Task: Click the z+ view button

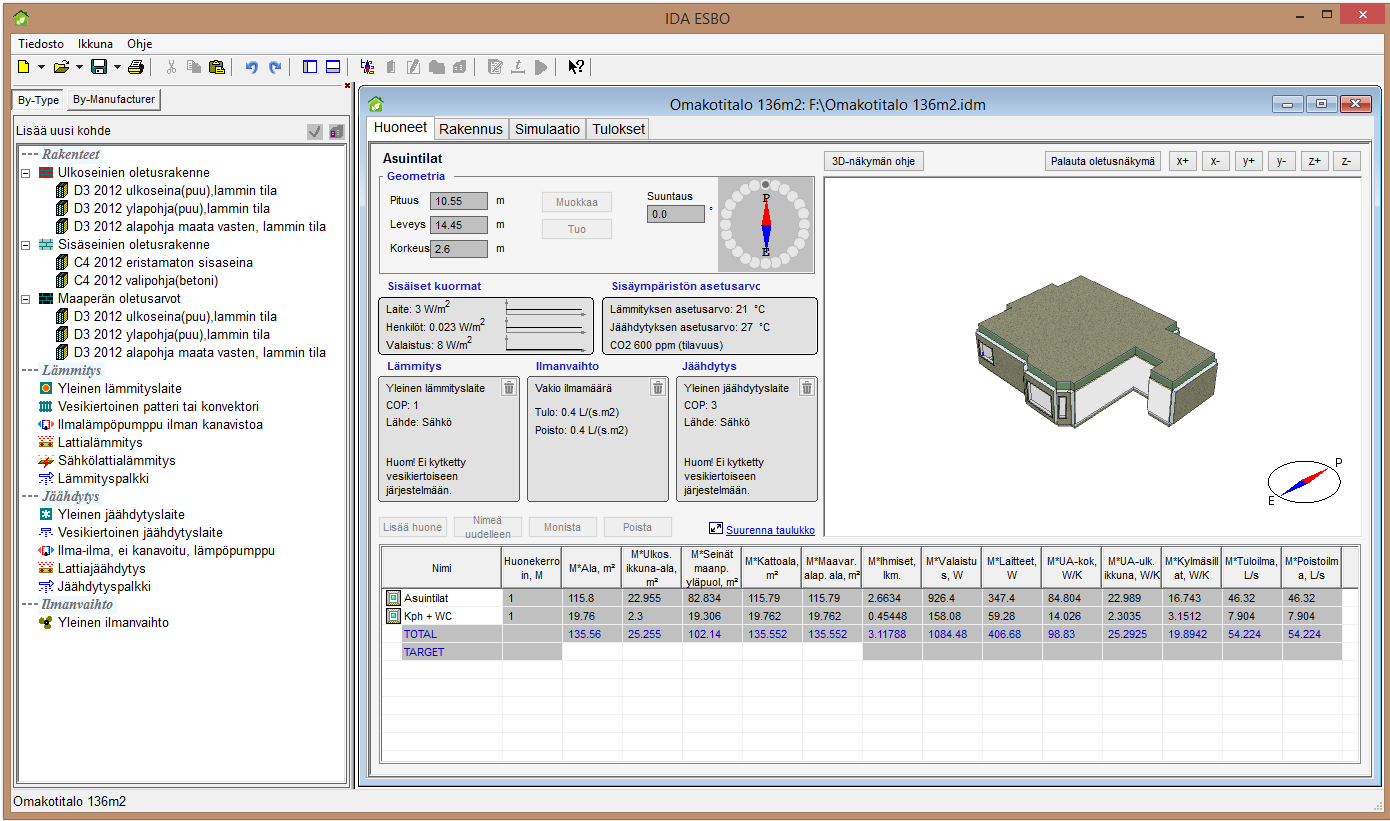Action: (1314, 161)
